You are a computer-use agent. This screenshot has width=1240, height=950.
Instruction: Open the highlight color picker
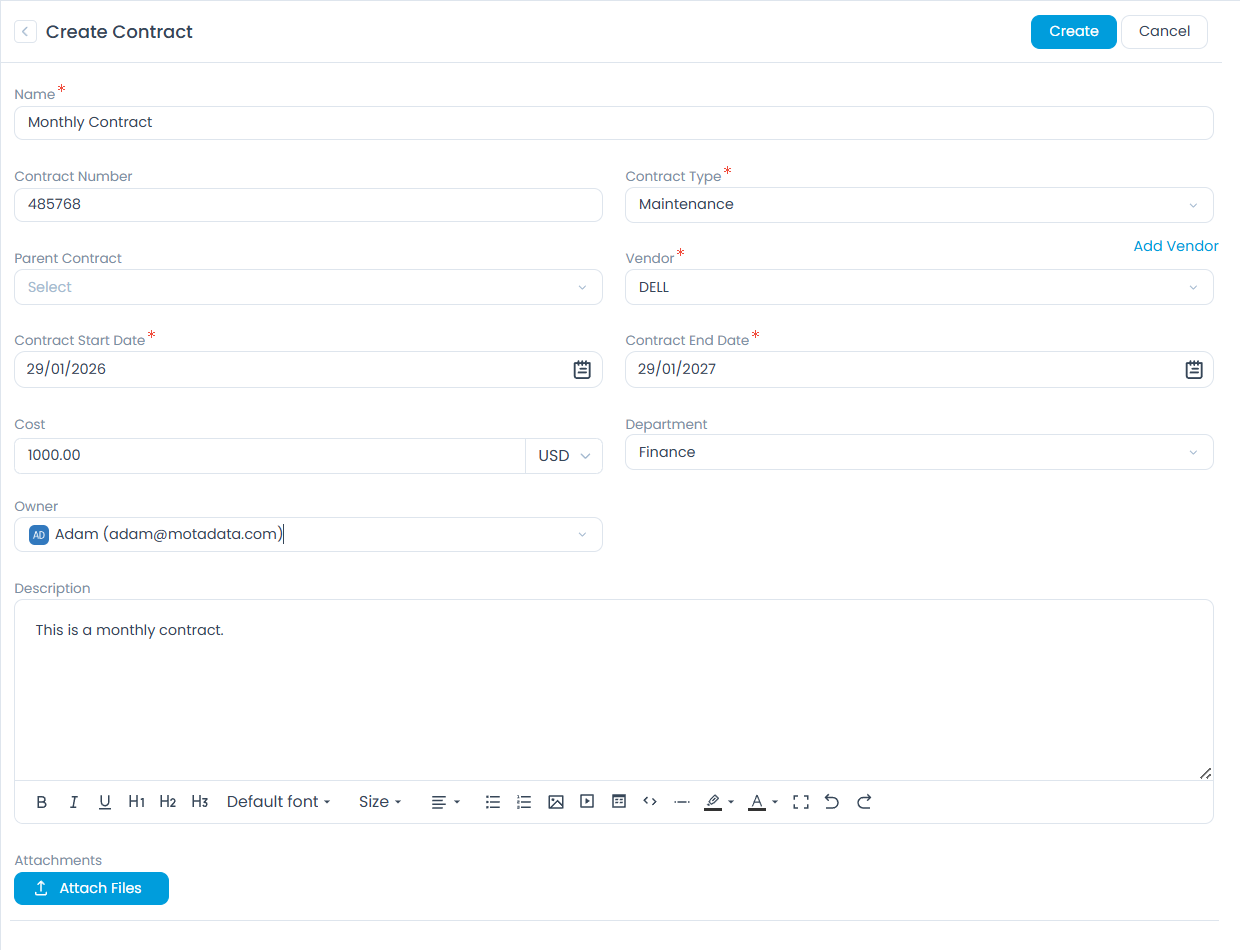[x=717, y=801]
